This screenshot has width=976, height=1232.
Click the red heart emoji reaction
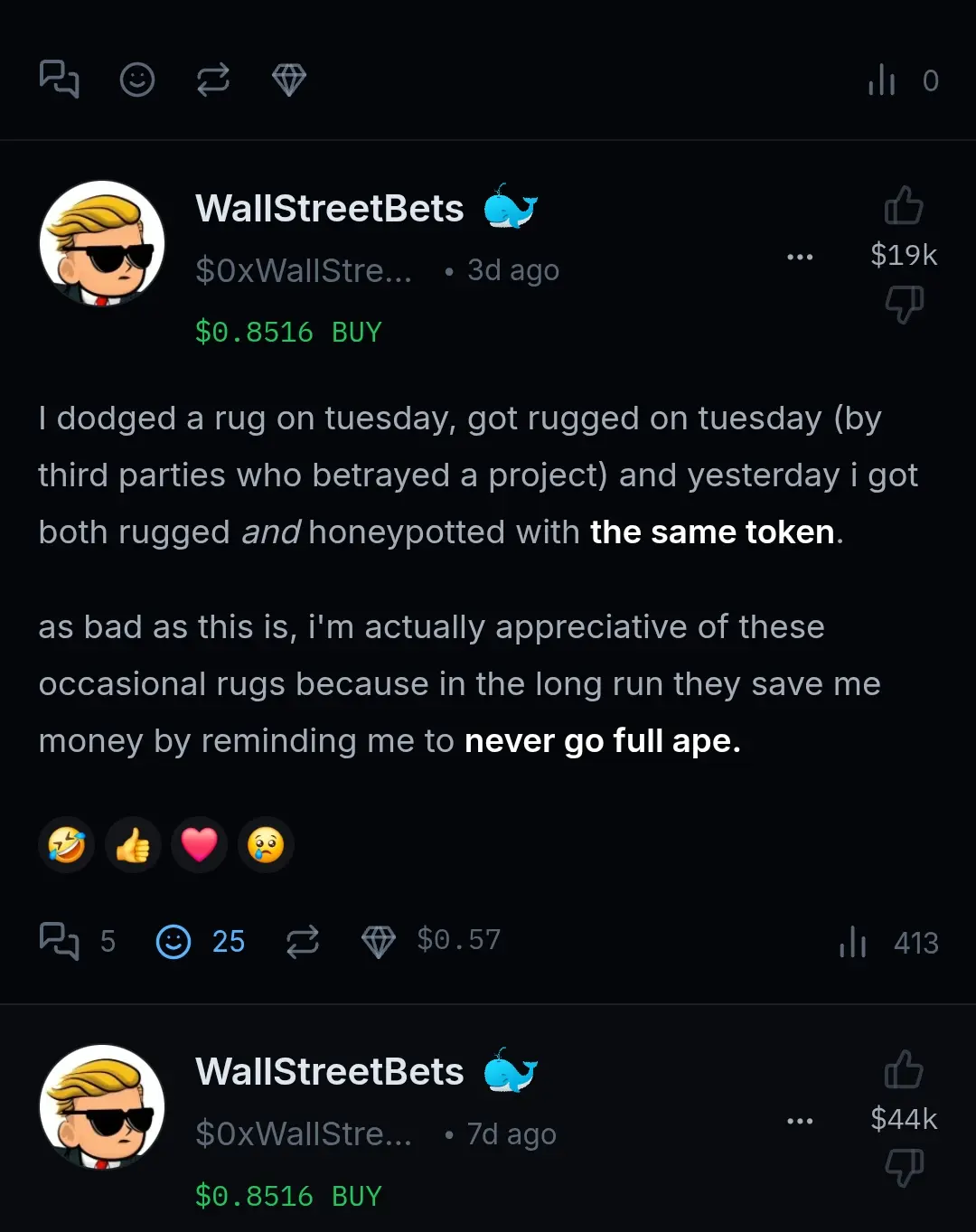click(199, 845)
